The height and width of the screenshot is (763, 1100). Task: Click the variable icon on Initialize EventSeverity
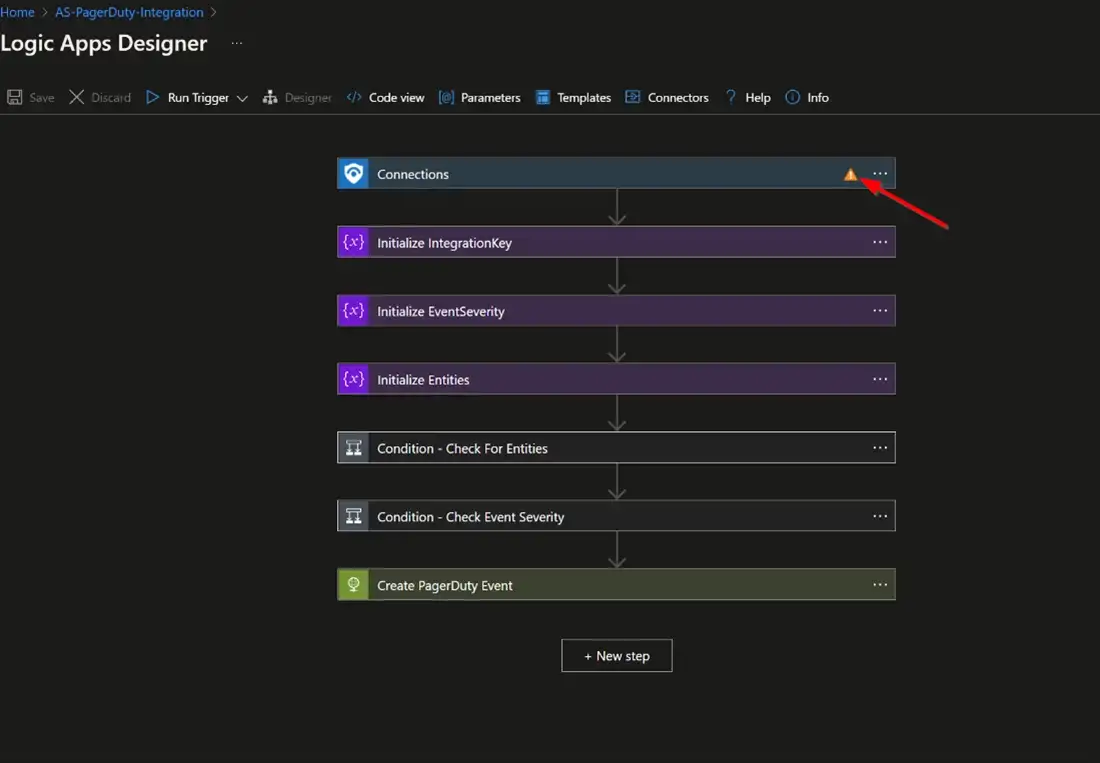(353, 311)
